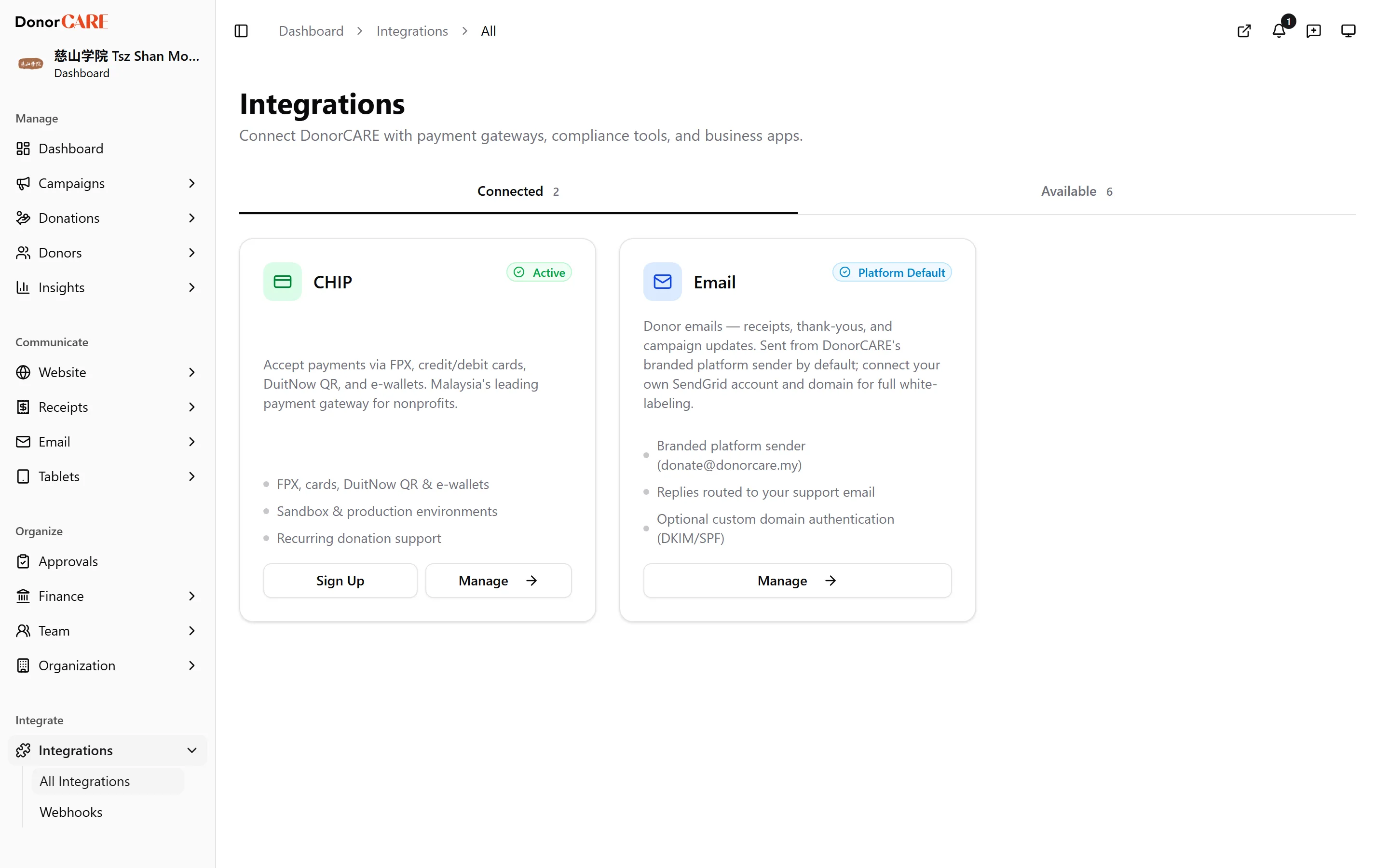The image size is (1389, 868).
Task: Click the Campaigns megaphone icon
Action: tap(23, 183)
